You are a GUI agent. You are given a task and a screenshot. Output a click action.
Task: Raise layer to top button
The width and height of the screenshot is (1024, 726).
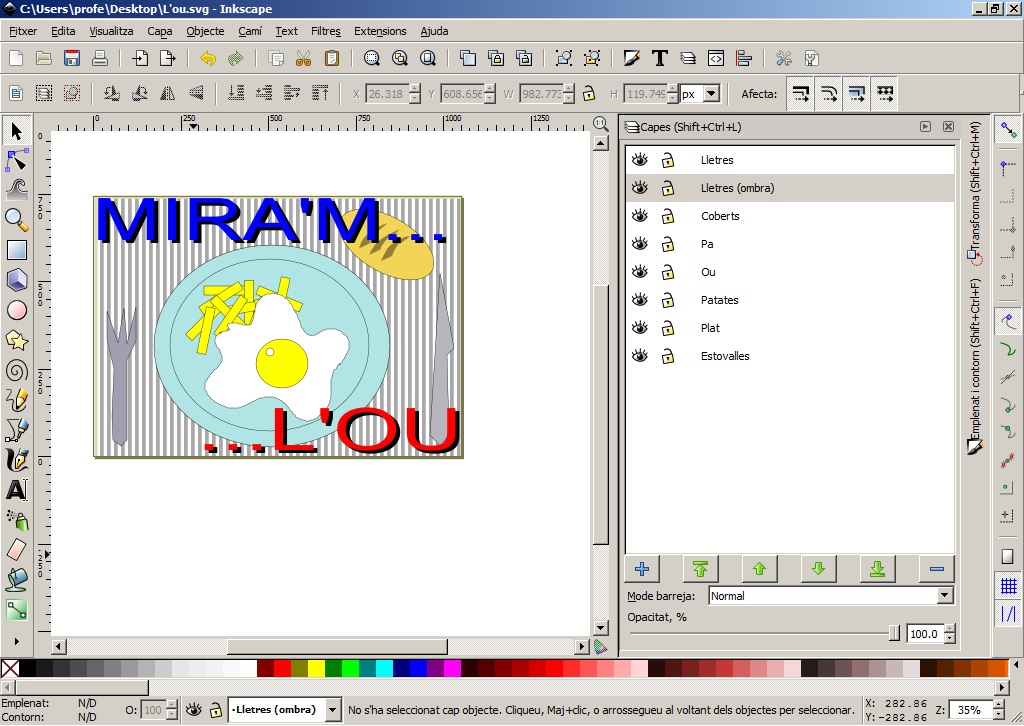point(701,569)
